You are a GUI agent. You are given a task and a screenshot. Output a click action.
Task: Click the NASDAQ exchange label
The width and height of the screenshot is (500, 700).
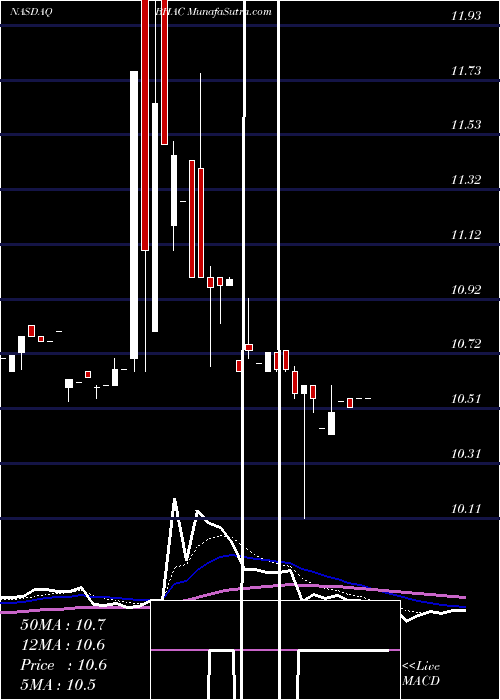click(31, 12)
